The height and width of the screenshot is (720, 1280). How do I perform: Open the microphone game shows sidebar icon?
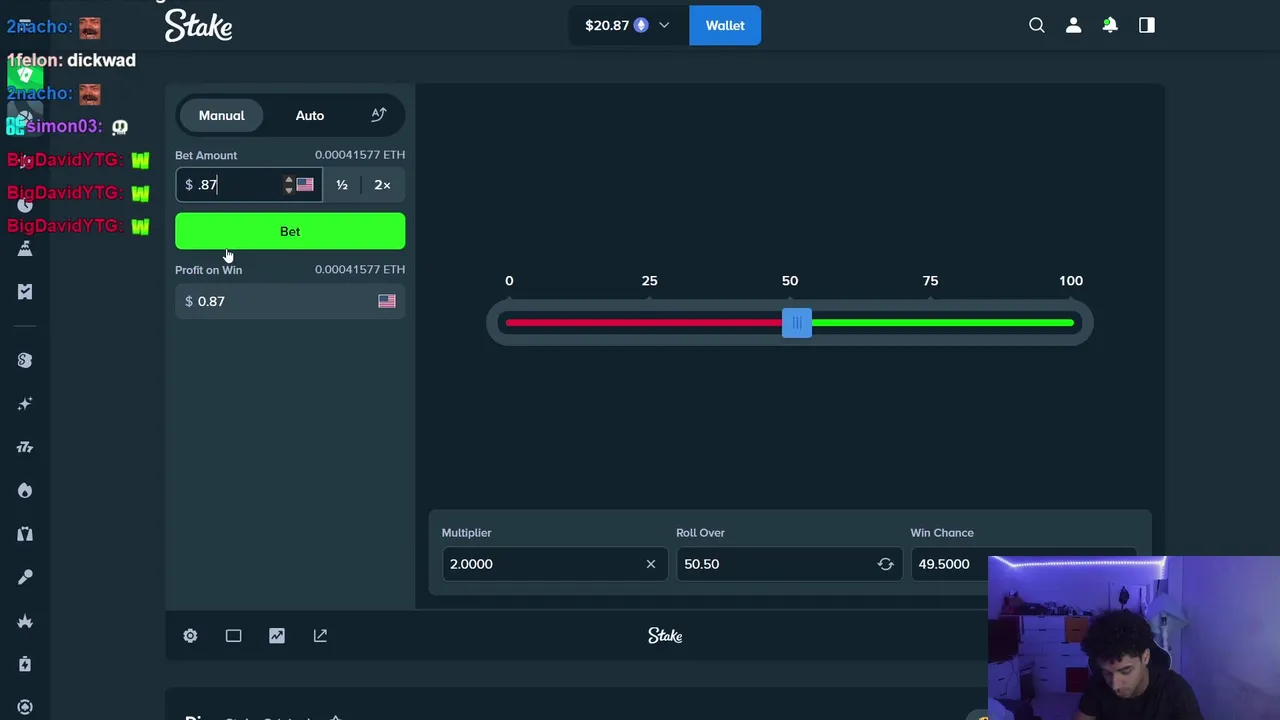point(25,577)
